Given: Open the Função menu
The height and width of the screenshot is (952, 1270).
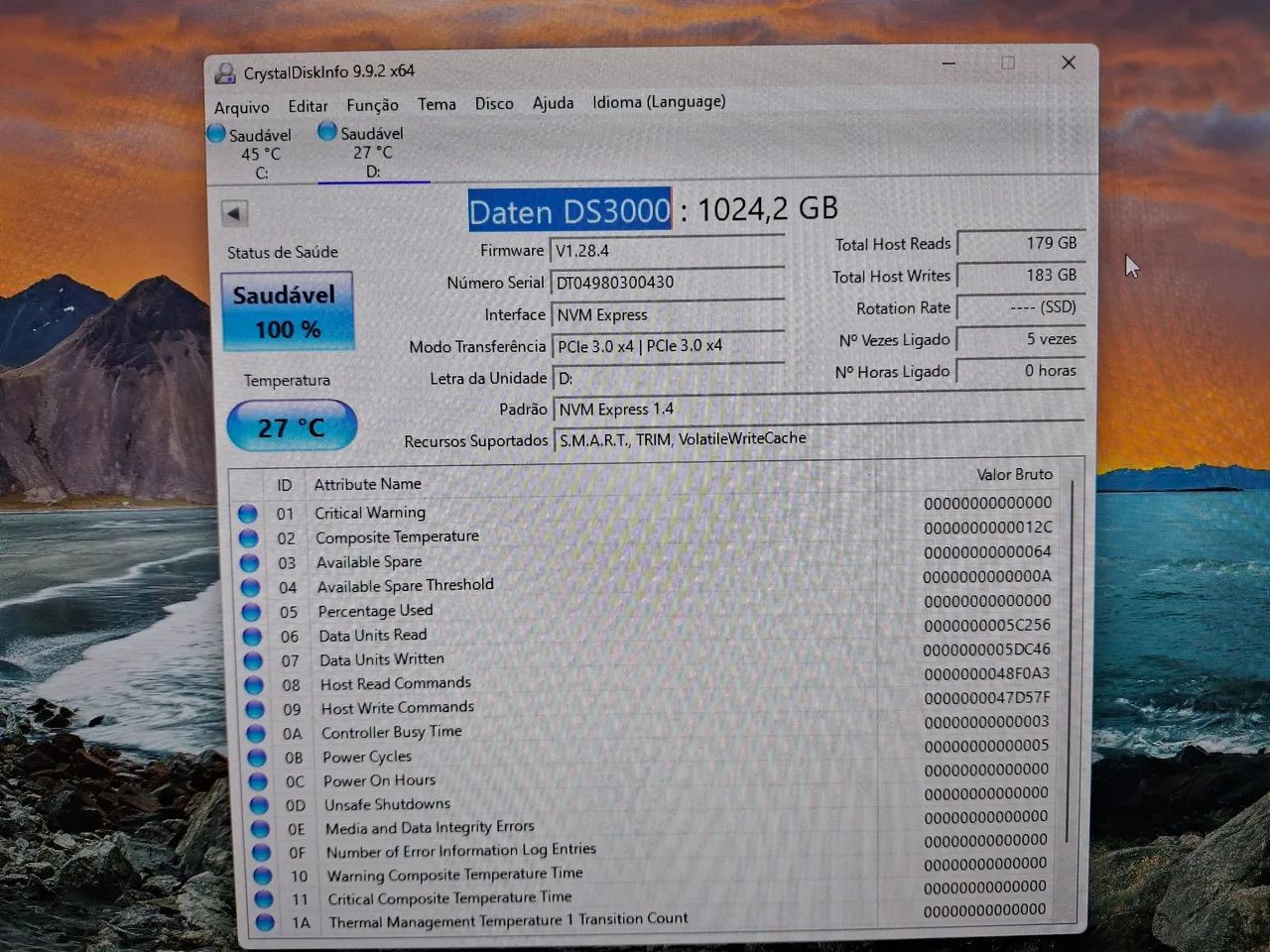Looking at the screenshot, I should (x=372, y=105).
